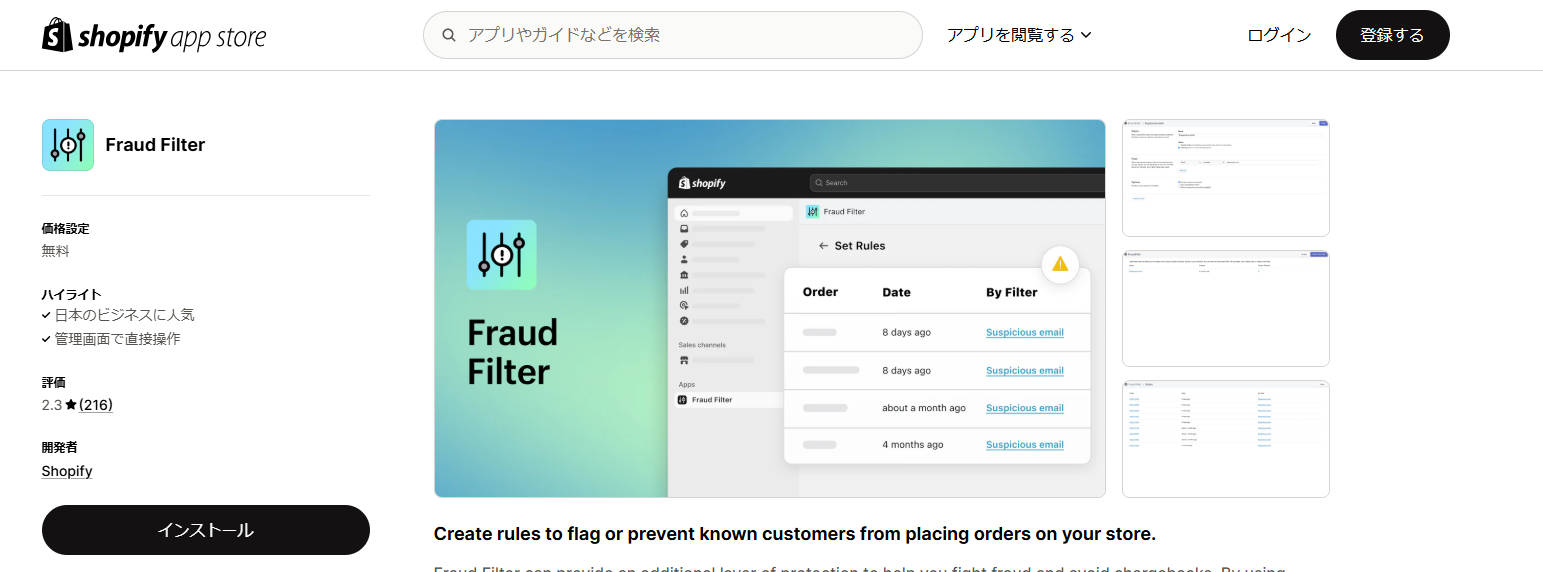The height and width of the screenshot is (572, 1543).
Task: Click the Fraud Filter title heading
Action: point(155,145)
